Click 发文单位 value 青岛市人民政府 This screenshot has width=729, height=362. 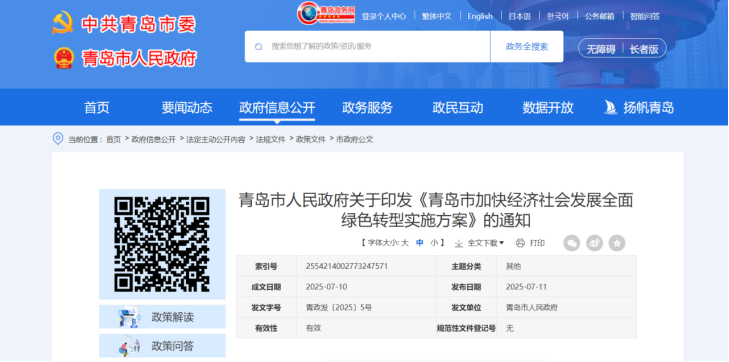[532, 307]
